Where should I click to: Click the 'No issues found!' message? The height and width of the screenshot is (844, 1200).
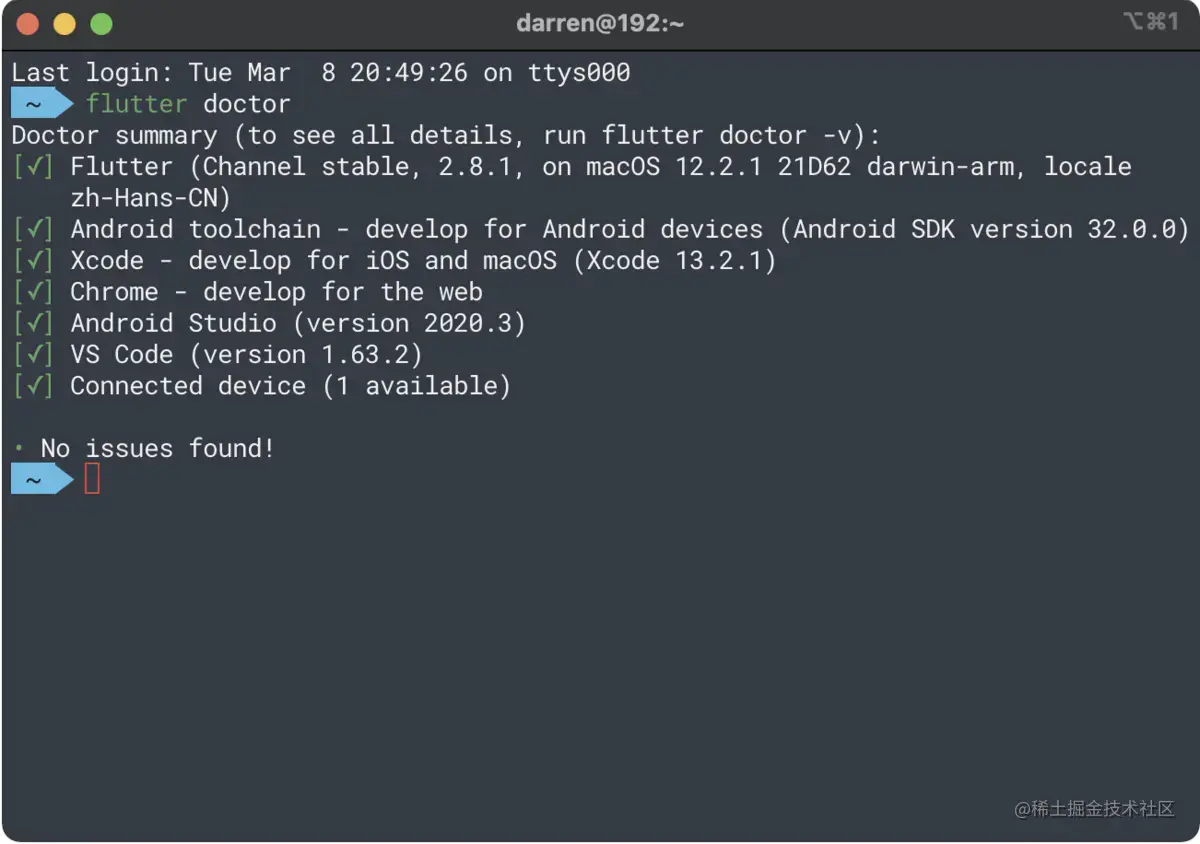(157, 449)
